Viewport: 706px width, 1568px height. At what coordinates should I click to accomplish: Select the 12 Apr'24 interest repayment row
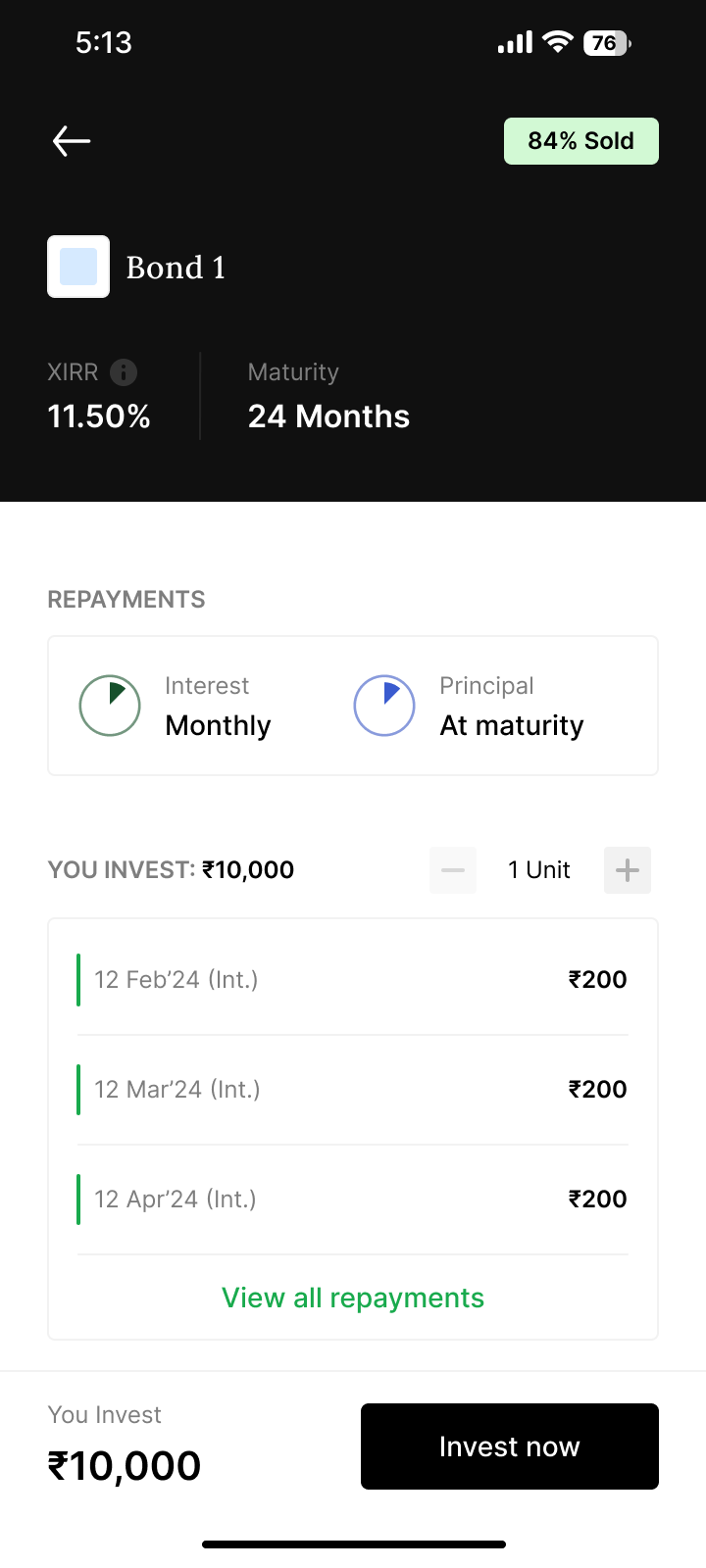click(353, 1200)
